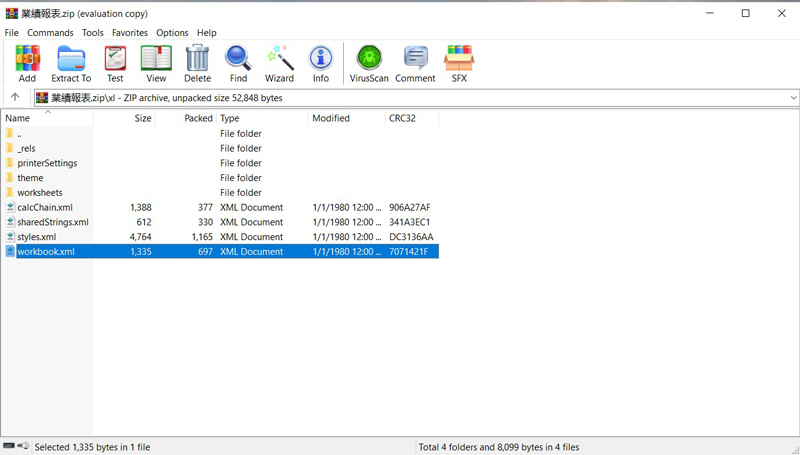Select the worksheets folder
The height and width of the screenshot is (455, 800).
40,193
